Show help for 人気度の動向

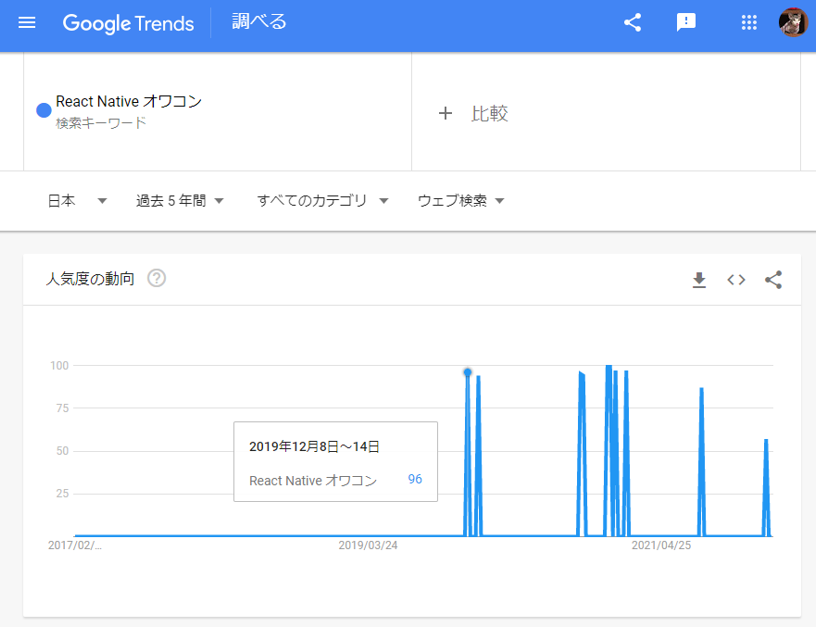coord(157,278)
